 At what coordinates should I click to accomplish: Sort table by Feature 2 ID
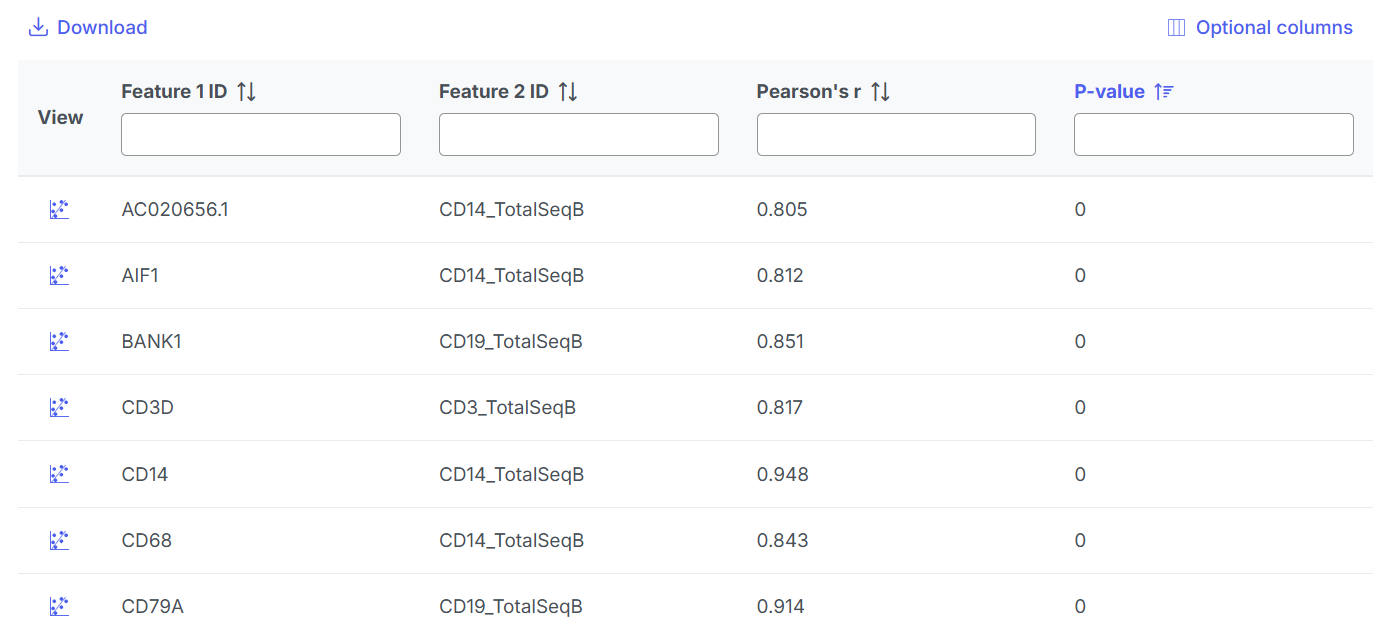568,92
